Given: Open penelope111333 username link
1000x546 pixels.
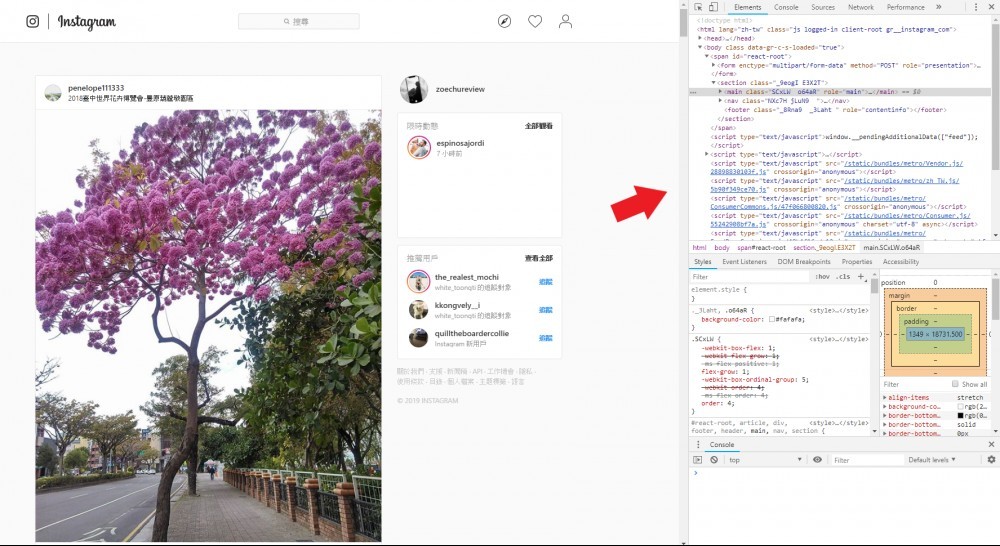Looking at the screenshot, I should (x=96, y=88).
